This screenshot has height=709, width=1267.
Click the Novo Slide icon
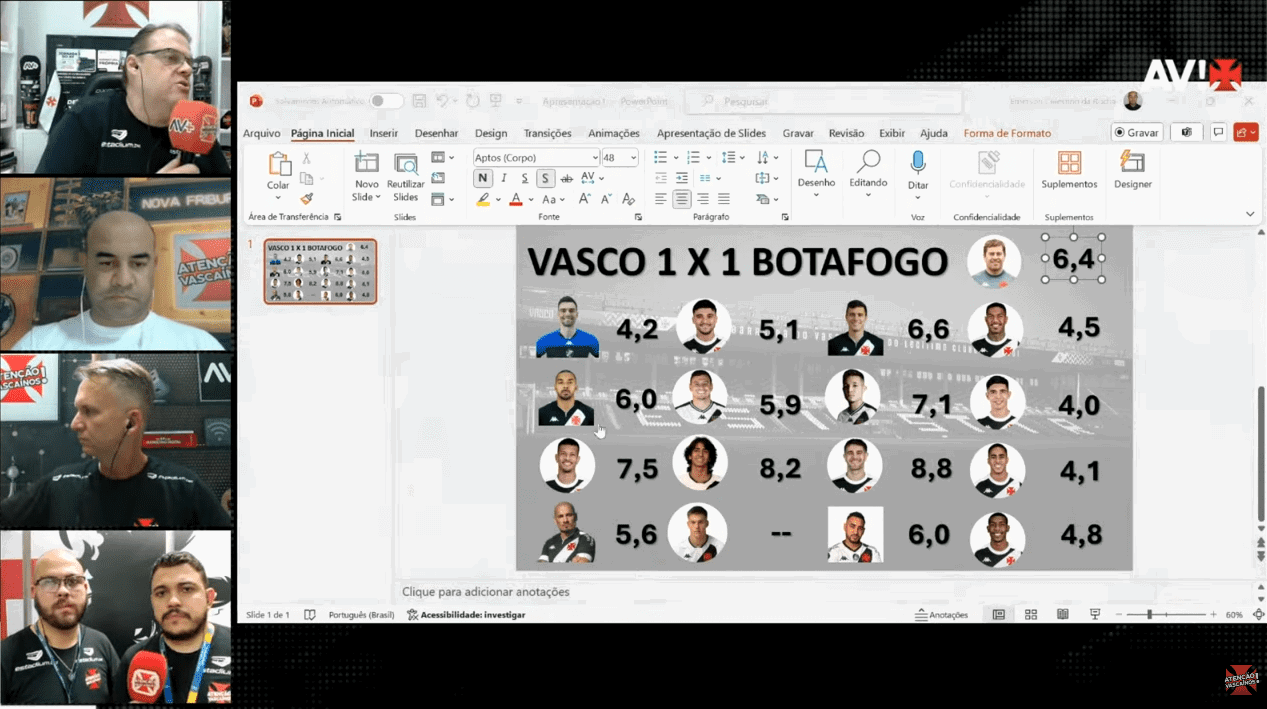366,164
